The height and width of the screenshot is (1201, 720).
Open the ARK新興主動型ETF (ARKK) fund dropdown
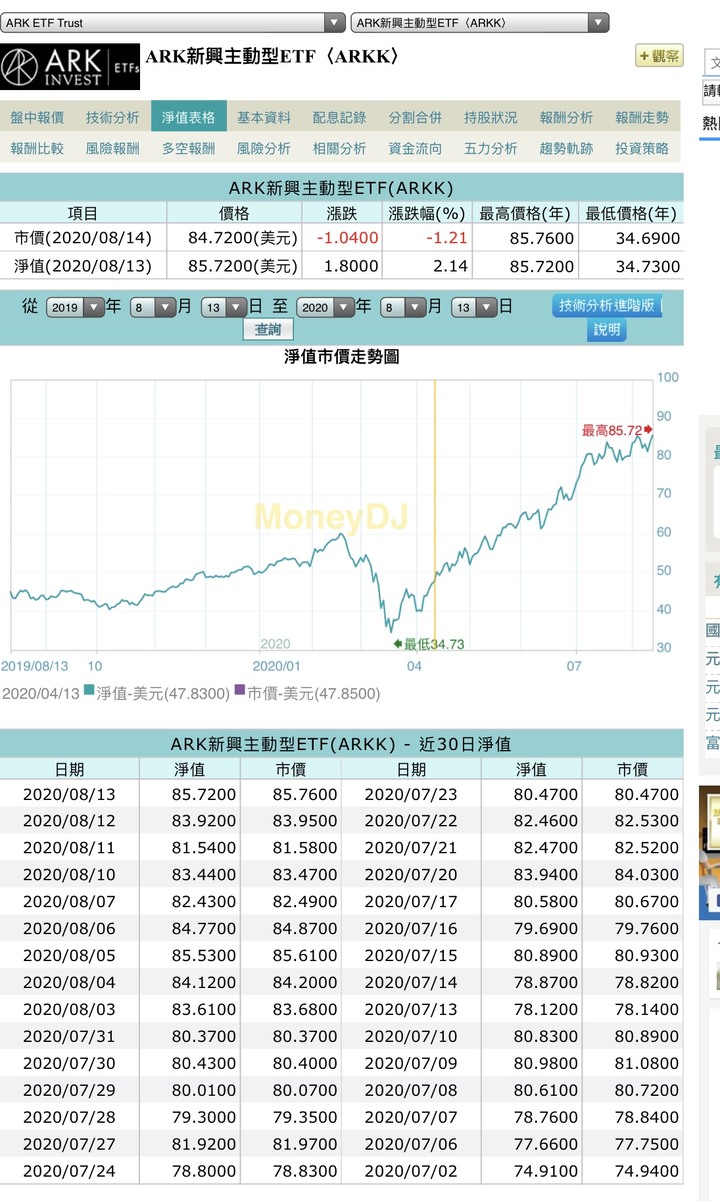[x=480, y=22]
